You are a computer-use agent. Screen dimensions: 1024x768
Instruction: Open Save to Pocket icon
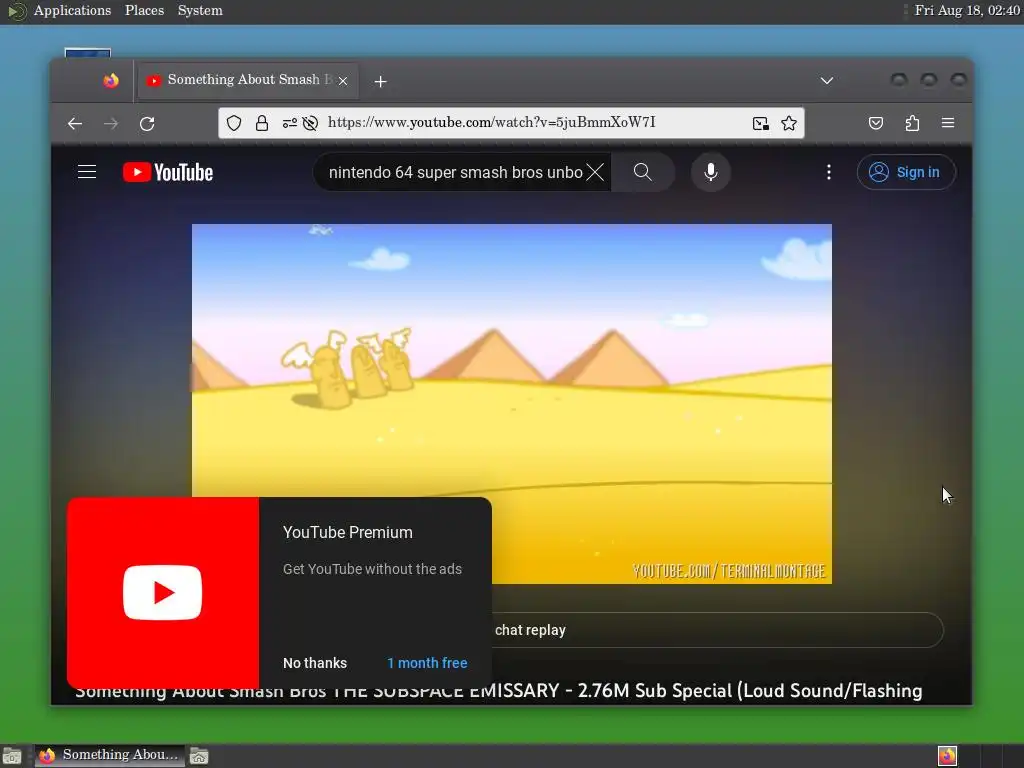coord(876,123)
